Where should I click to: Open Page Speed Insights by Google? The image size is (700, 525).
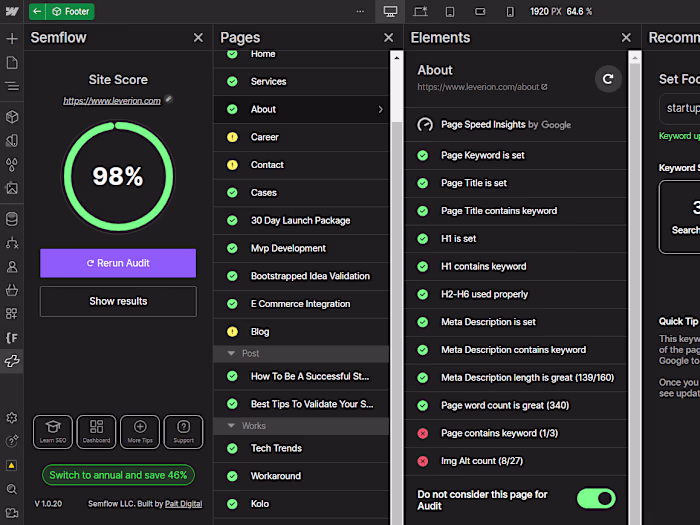point(516,125)
